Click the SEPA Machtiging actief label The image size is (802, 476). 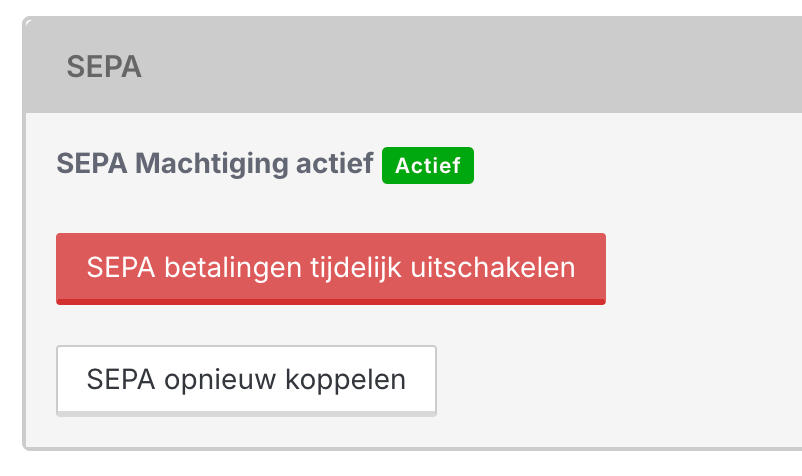(x=215, y=163)
